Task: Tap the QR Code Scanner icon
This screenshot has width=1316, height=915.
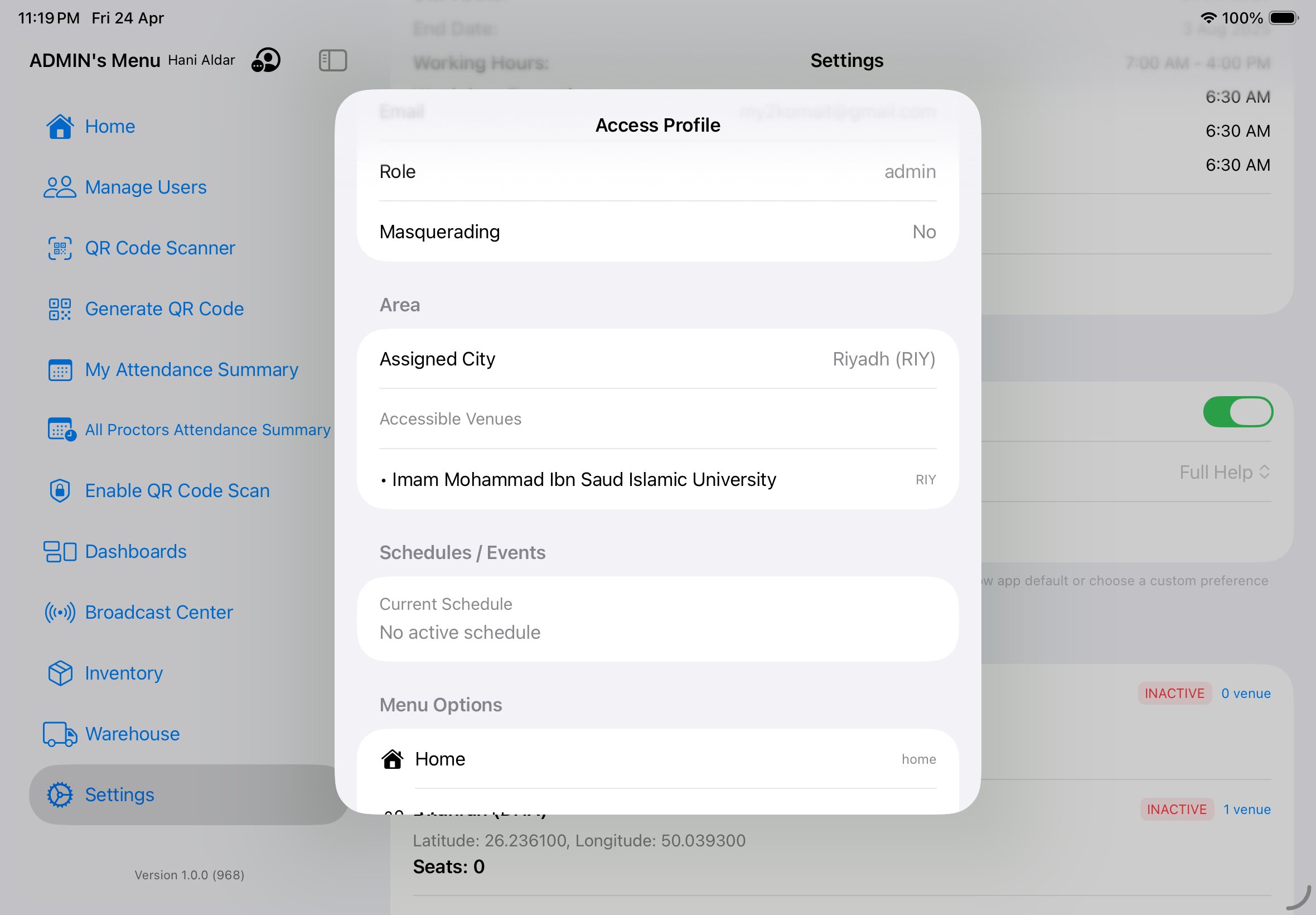Action: 60,248
